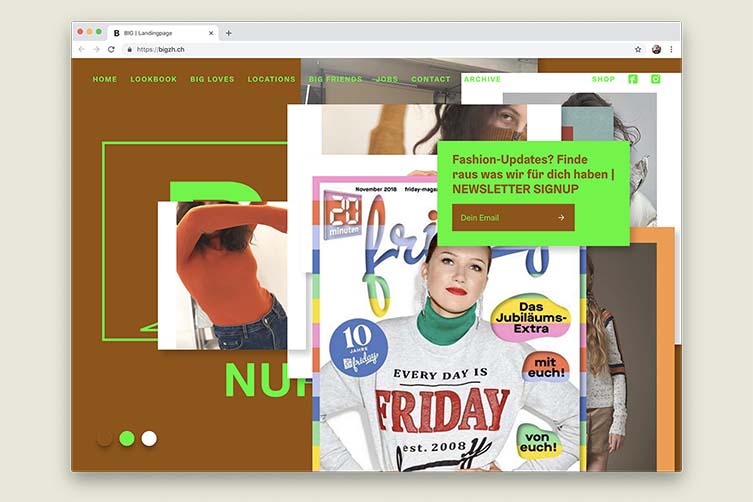Go to HOME in site navigation
Image resolution: width=753 pixels, height=502 pixels.
tap(105, 79)
